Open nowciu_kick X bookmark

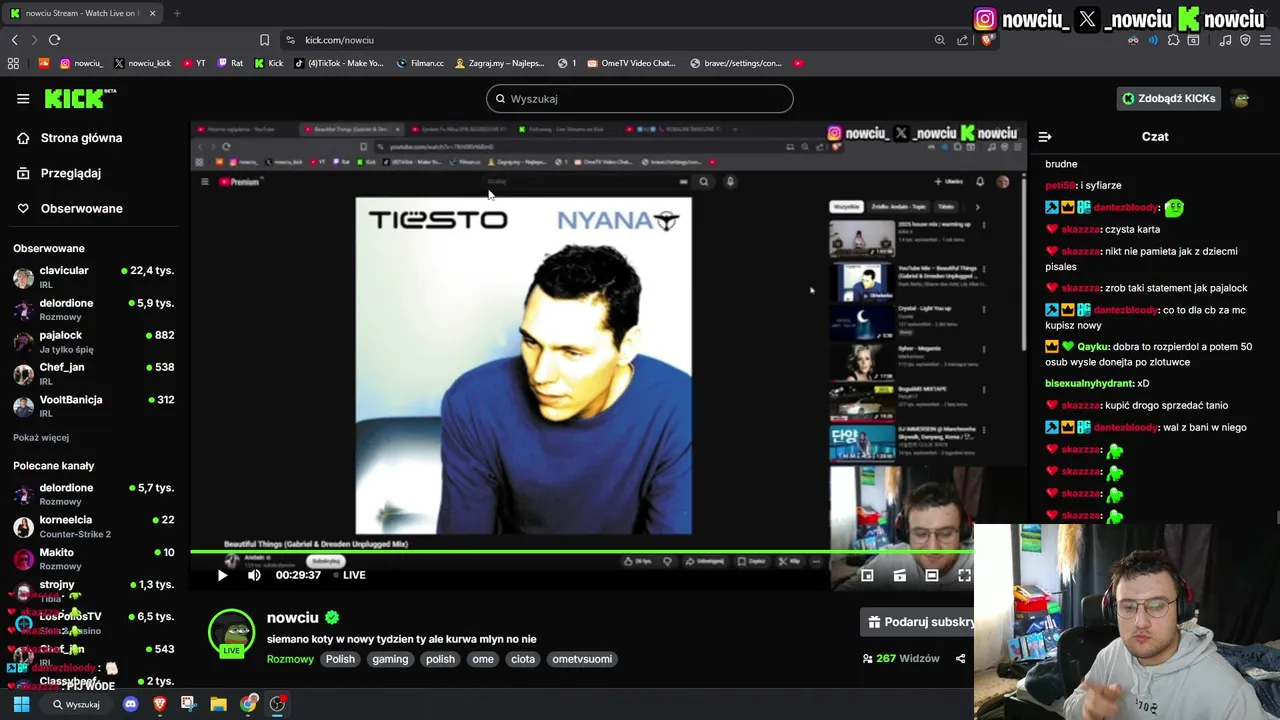pyautogui.click(x=142, y=63)
